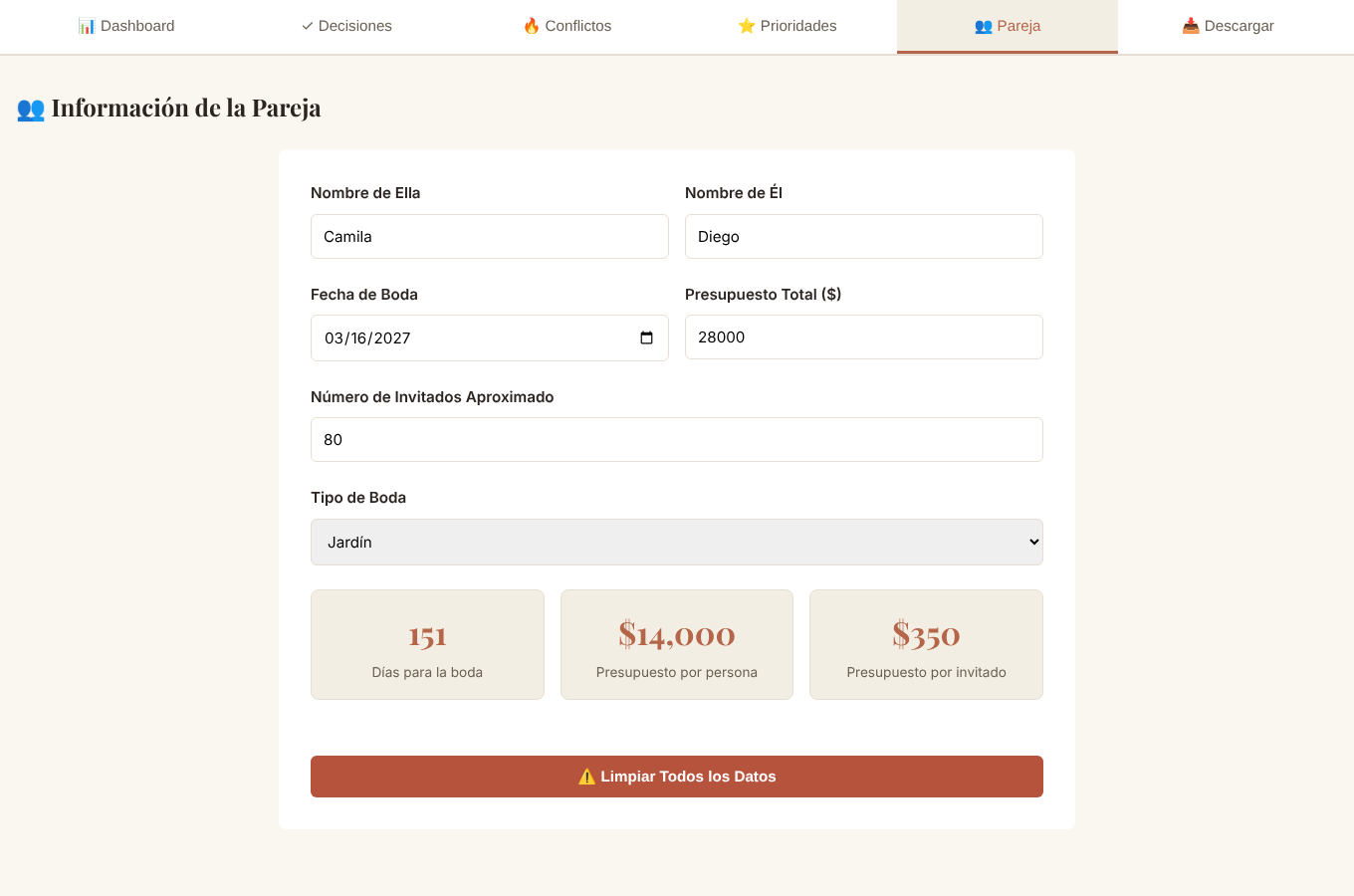This screenshot has height=896, width=1354.
Task: Expand the Tipo de Boda dropdown
Action: [x=677, y=542]
